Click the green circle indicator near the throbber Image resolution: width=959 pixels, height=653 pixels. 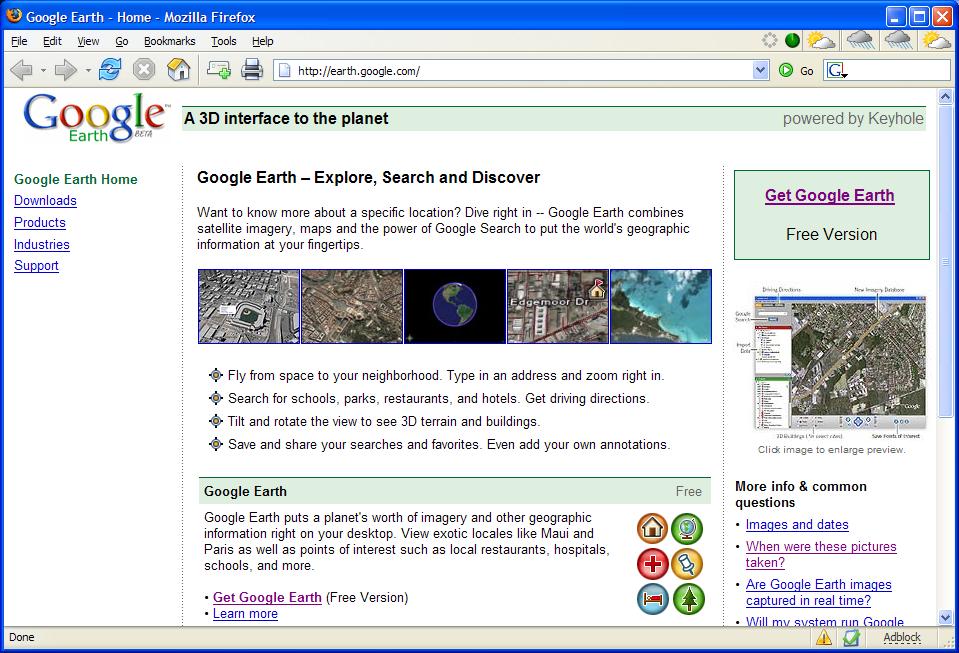tap(792, 40)
